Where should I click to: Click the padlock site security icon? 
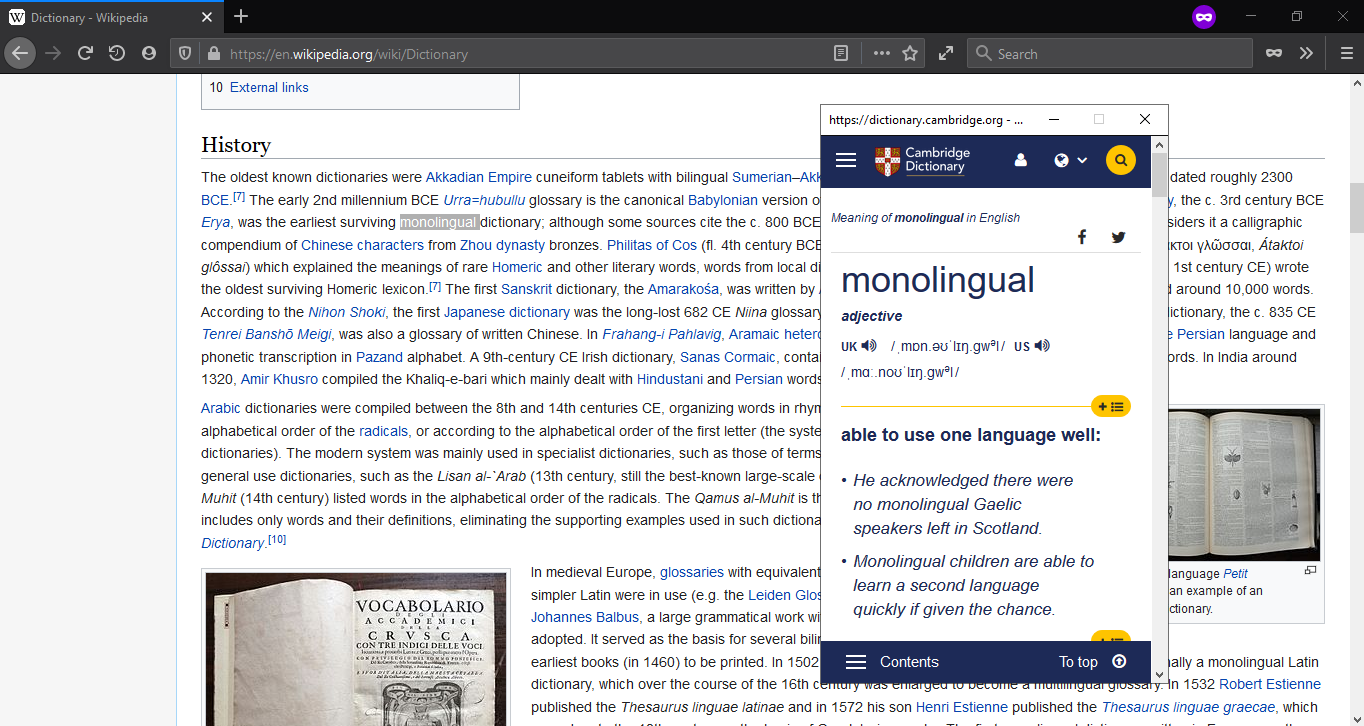point(212,54)
